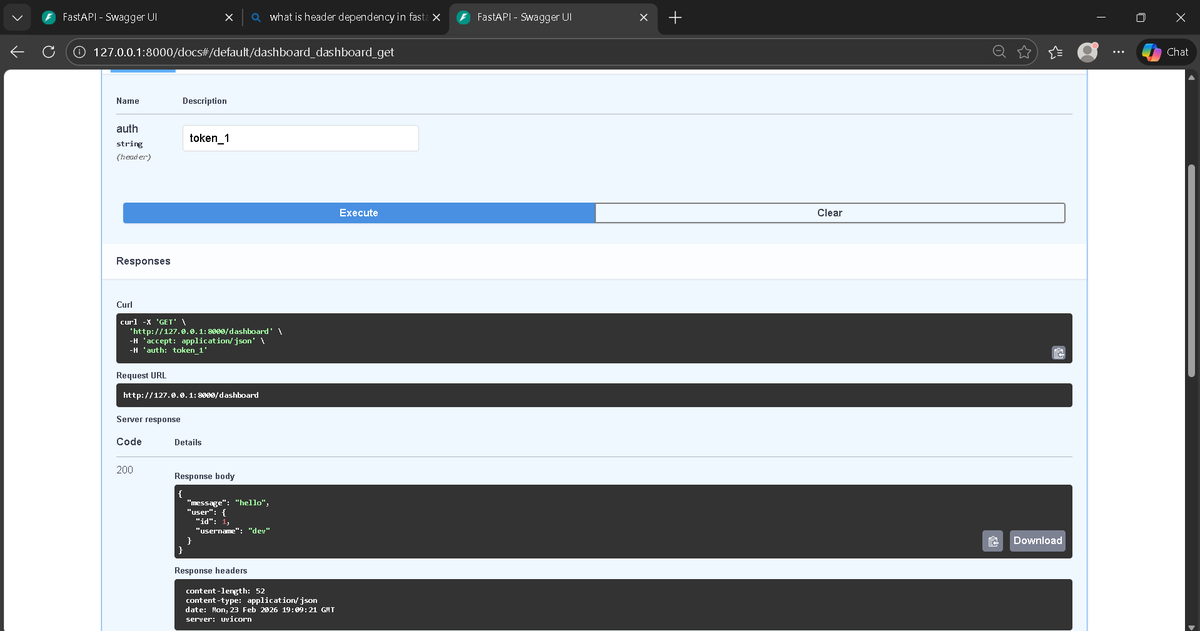Click the Description column header
Image resolution: width=1200 pixels, height=631 pixels.
[x=205, y=101]
